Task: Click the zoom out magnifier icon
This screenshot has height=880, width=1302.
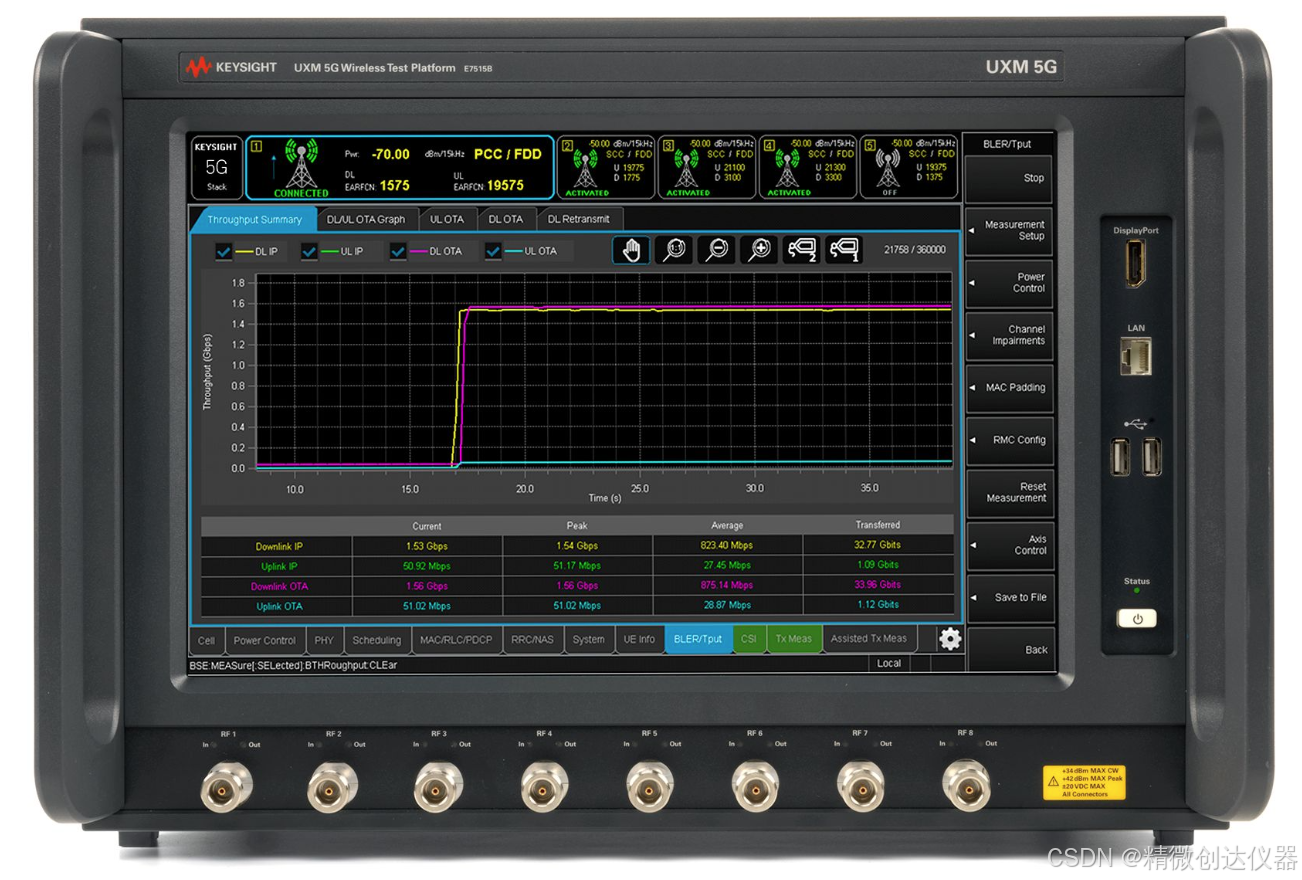Action: coord(716,250)
